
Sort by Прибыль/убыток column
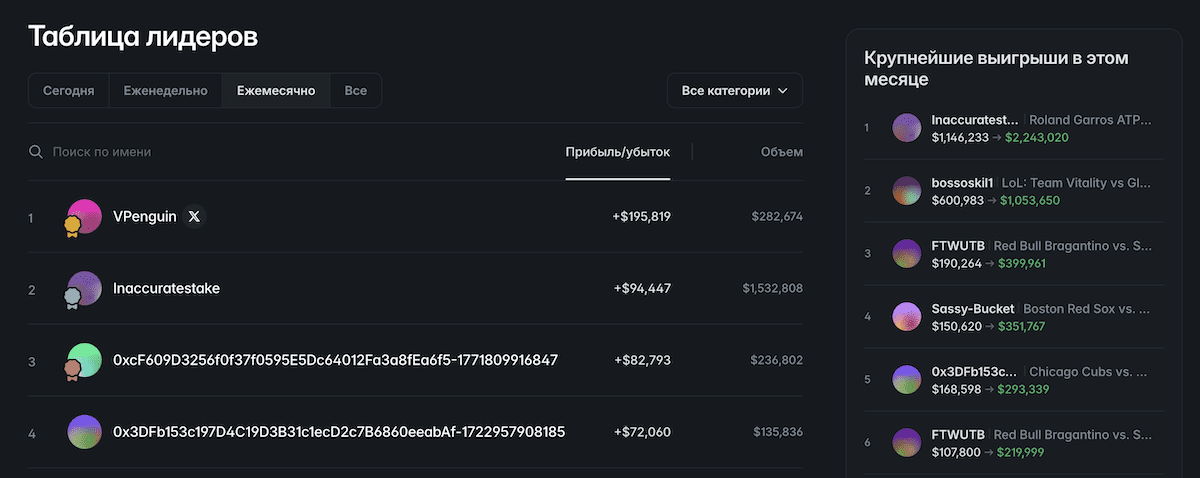tap(617, 152)
